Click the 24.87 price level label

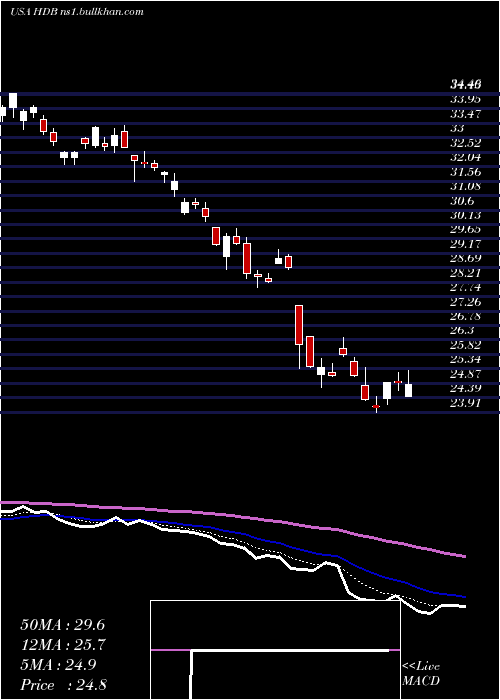point(465,374)
